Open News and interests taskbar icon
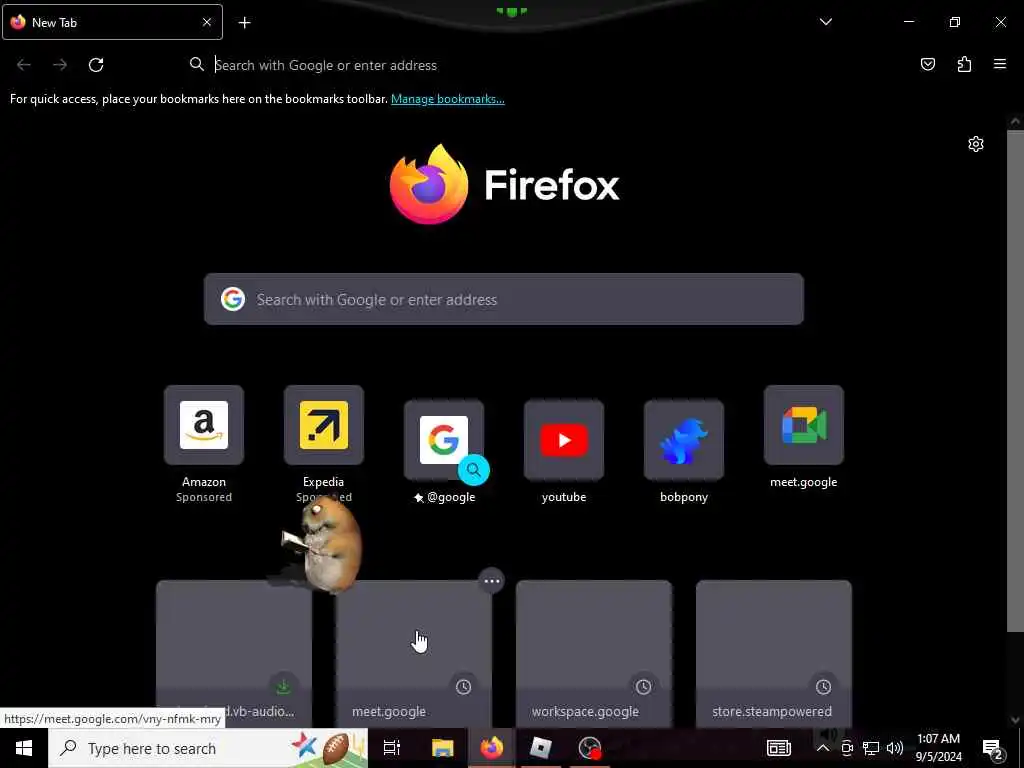Viewport: 1024px width, 768px height. pyautogui.click(x=778, y=748)
